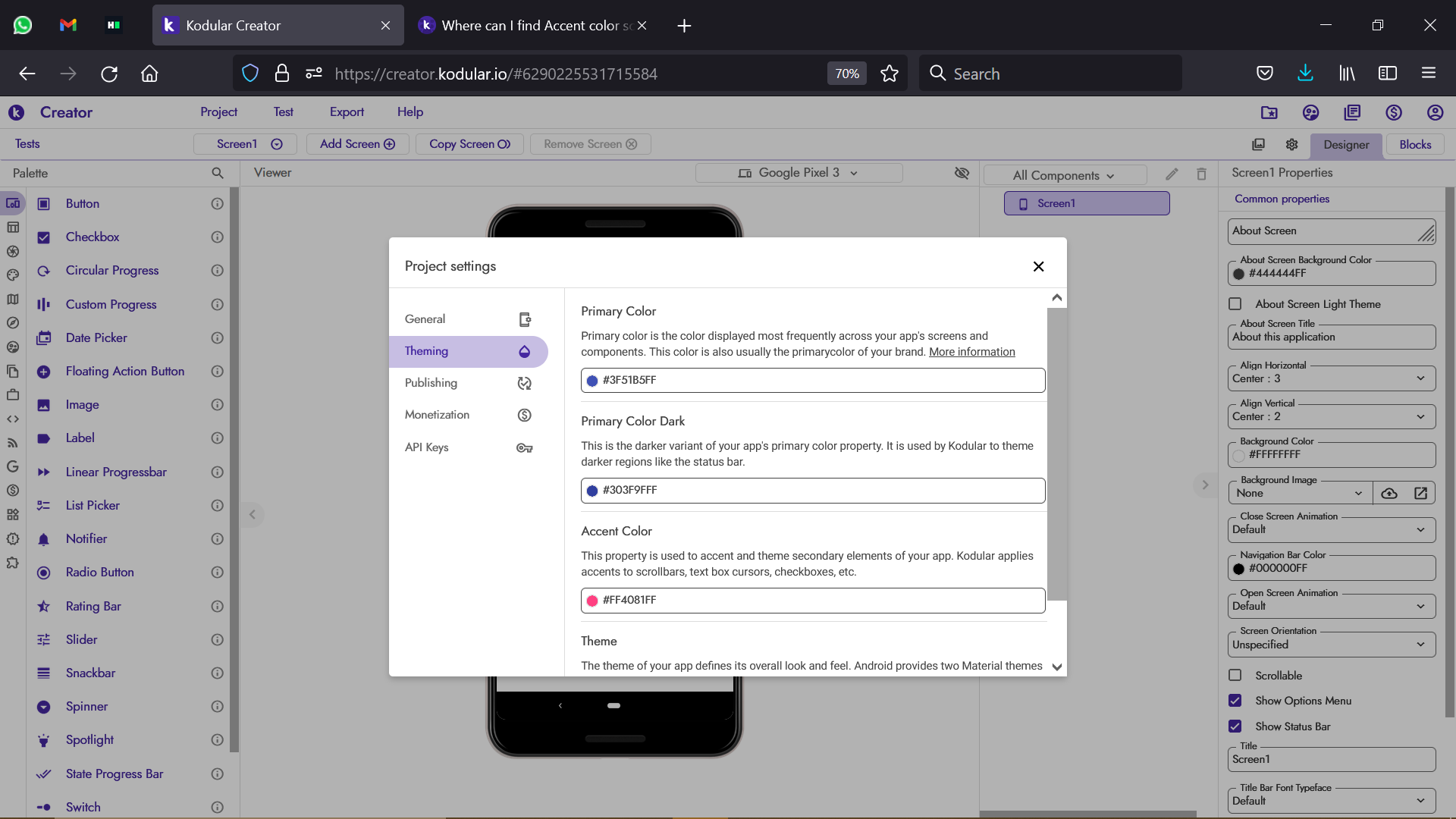Click the Remove Screen button
The image size is (1456, 819).
[590, 144]
